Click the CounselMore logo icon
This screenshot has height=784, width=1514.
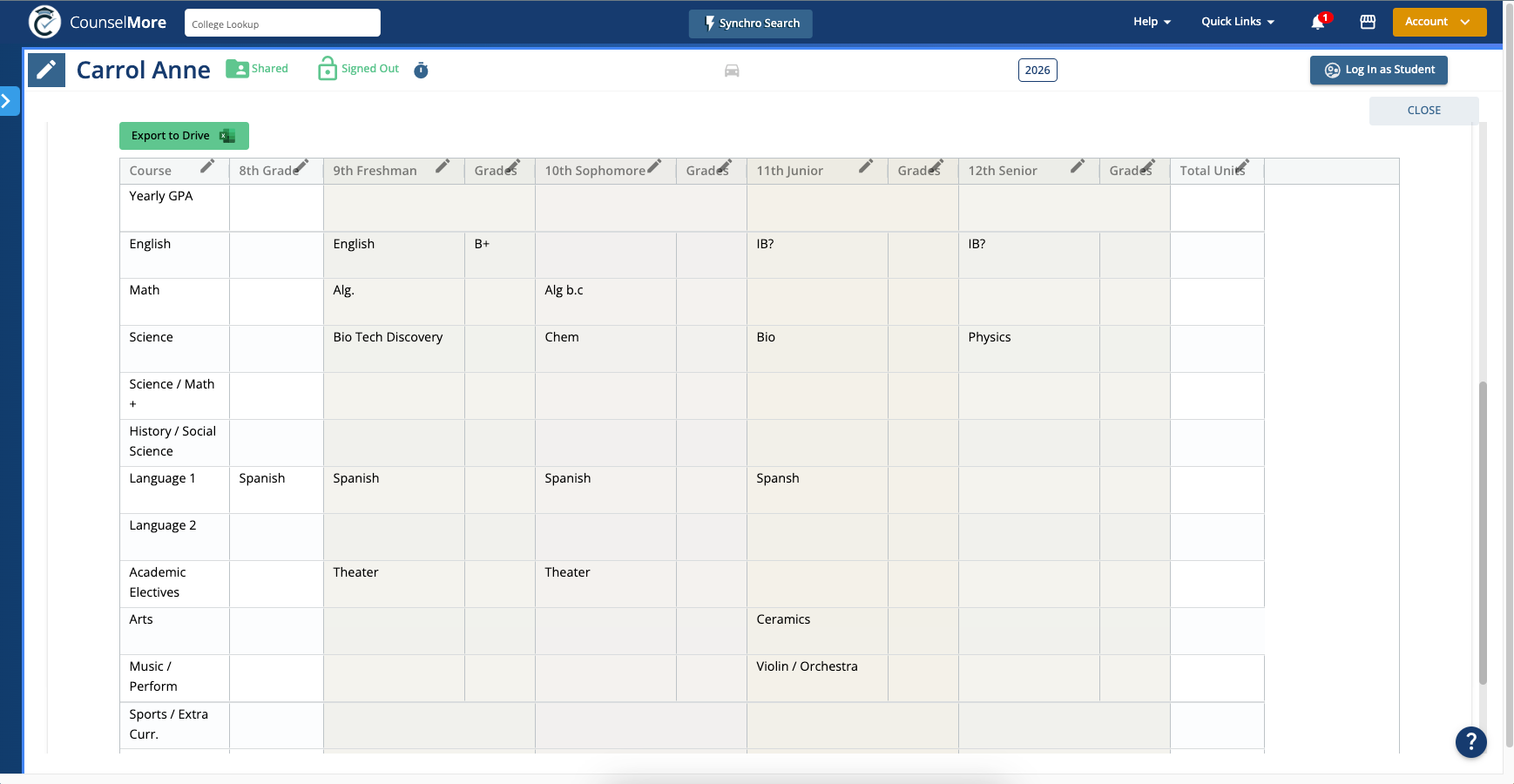pyautogui.click(x=44, y=22)
